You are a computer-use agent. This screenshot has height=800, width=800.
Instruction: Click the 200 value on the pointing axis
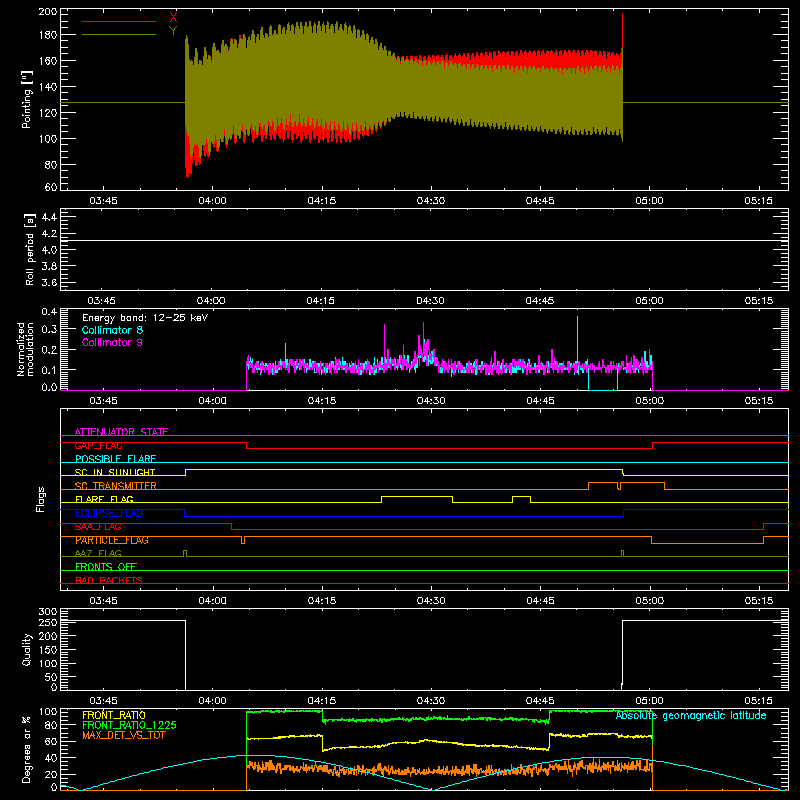(x=47, y=11)
